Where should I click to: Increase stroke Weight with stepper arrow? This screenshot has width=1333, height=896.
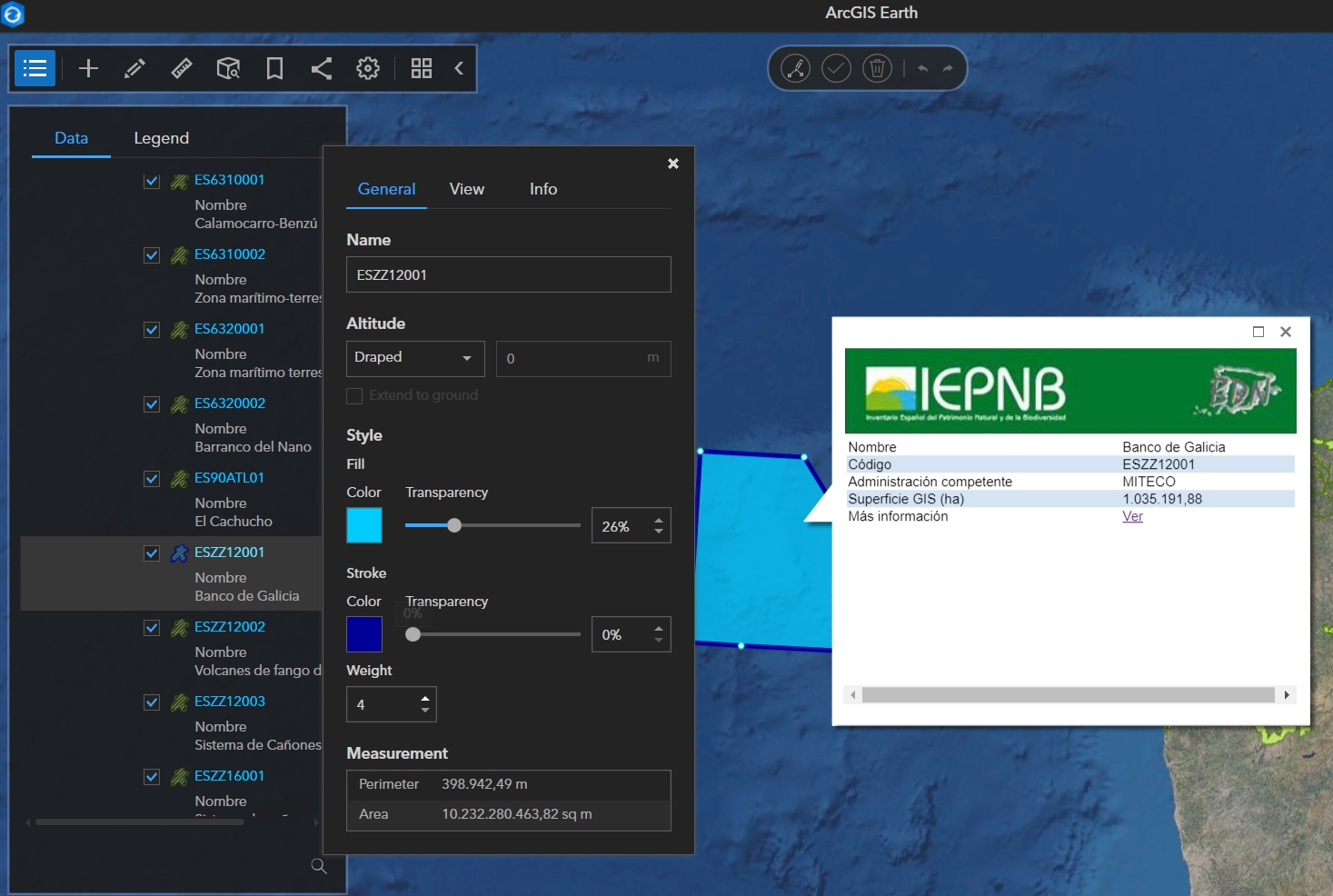[x=423, y=698]
